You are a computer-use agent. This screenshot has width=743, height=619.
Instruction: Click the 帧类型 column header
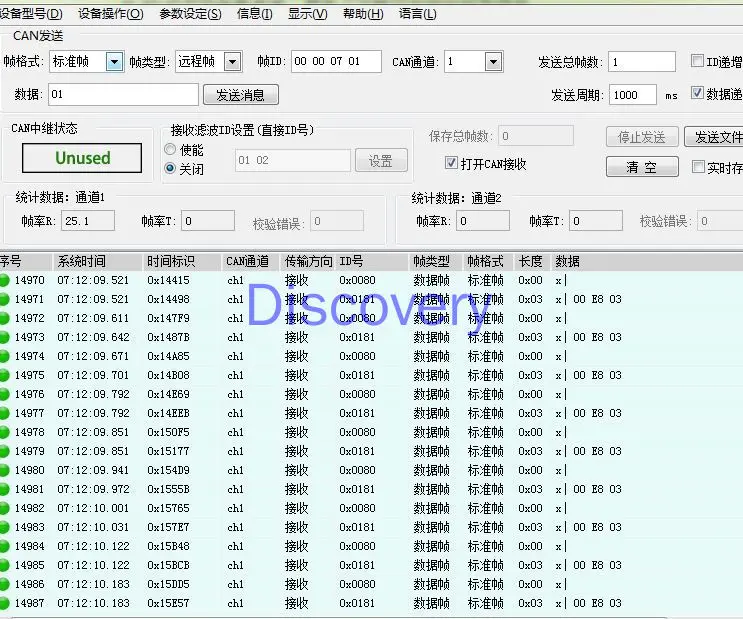[435, 261]
